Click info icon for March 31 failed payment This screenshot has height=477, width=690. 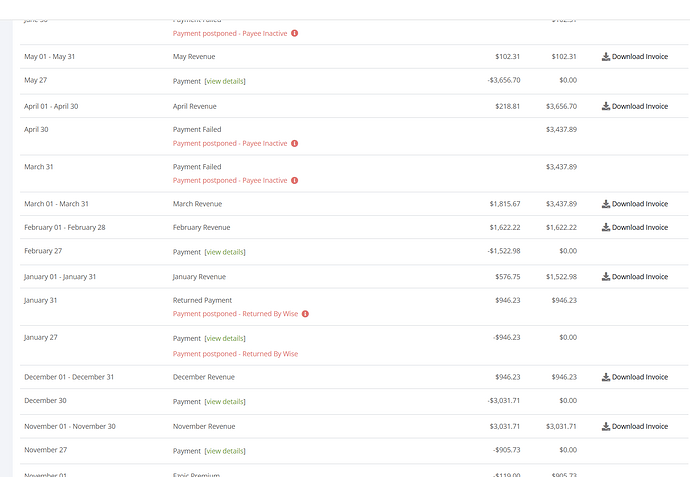point(295,181)
